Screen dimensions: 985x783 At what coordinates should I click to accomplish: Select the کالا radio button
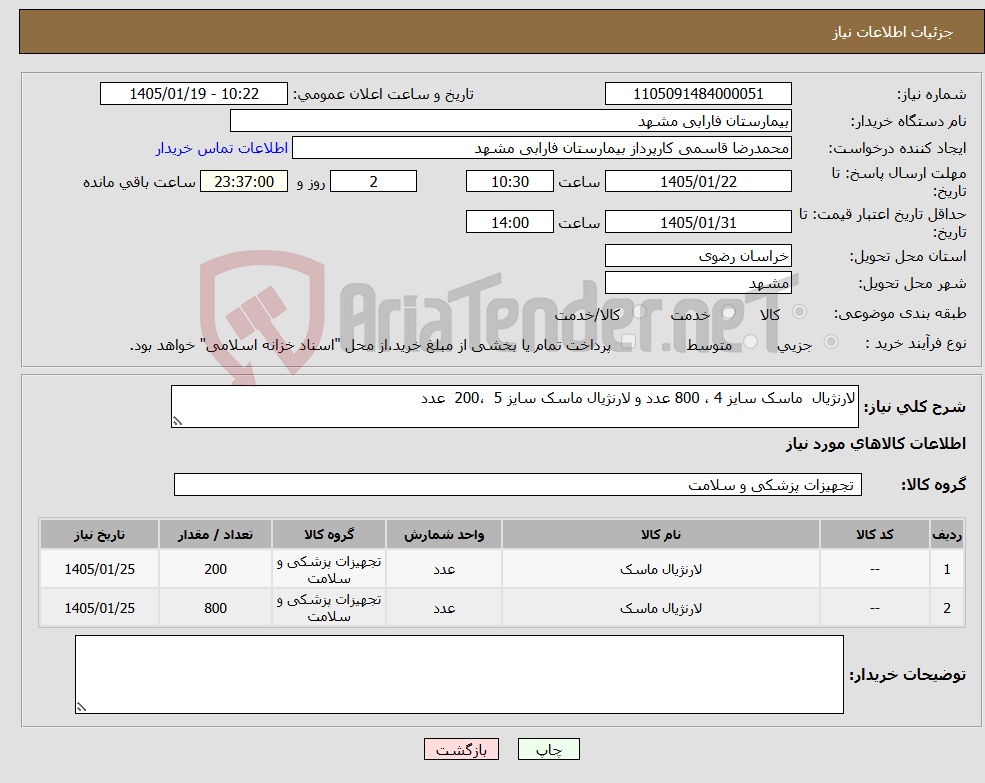coord(800,312)
